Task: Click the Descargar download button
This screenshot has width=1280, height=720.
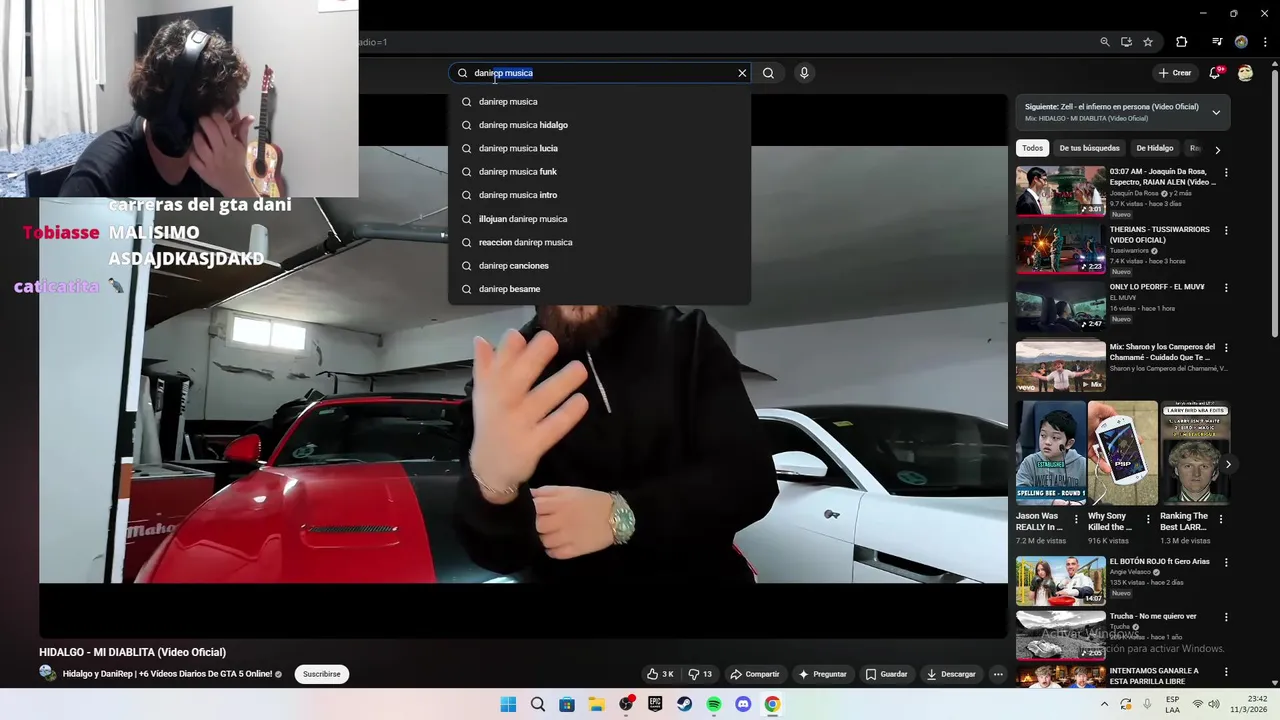Action: pyautogui.click(x=951, y=674)
